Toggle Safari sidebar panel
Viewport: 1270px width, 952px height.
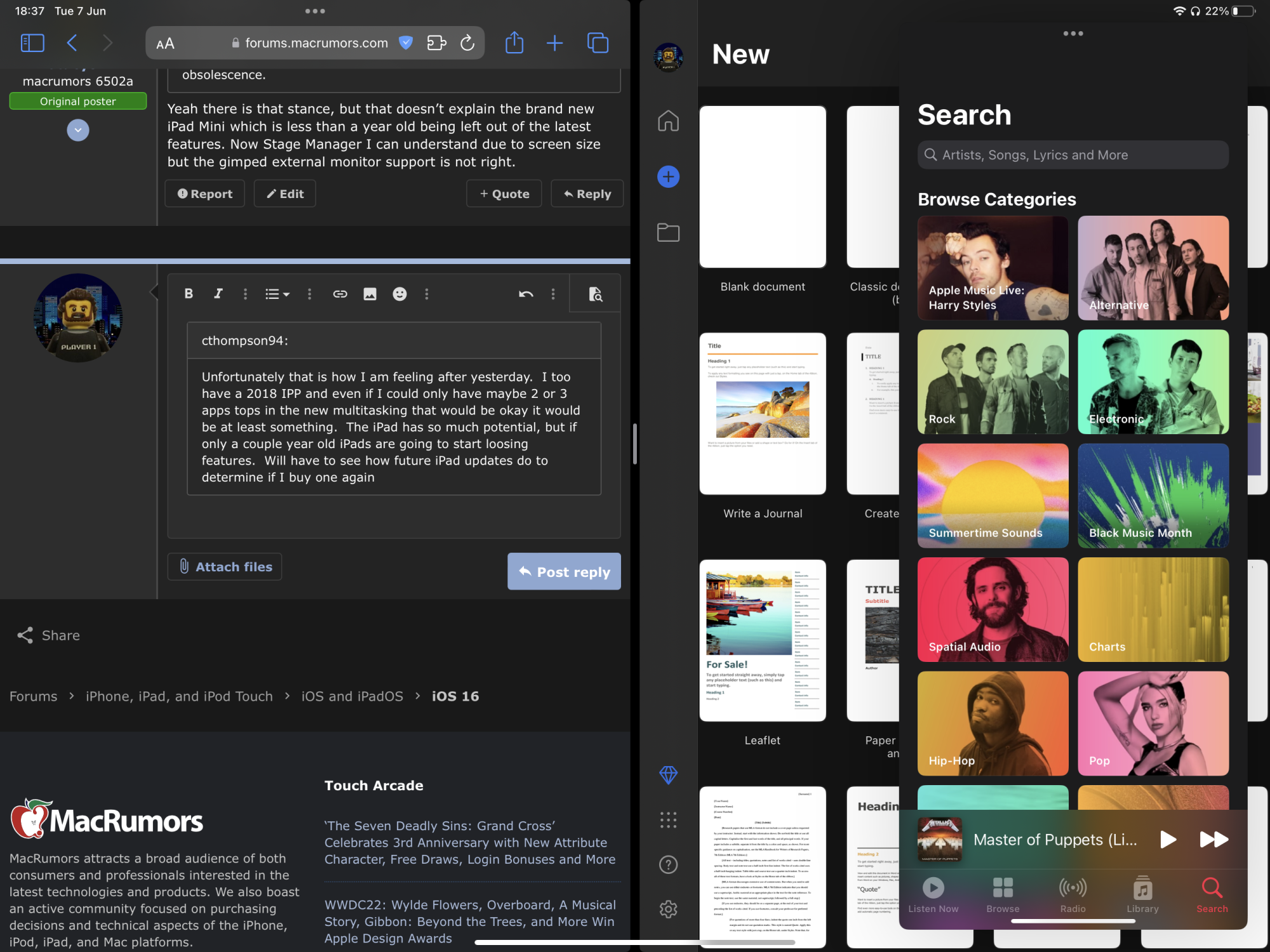32,43
